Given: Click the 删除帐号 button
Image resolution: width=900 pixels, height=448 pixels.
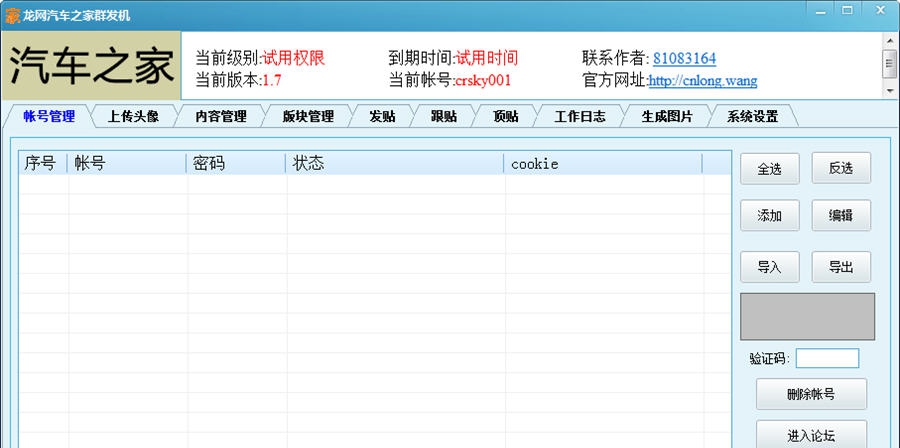Looking at the screenshot, I should pyautogui.click(x=811, y=394).
